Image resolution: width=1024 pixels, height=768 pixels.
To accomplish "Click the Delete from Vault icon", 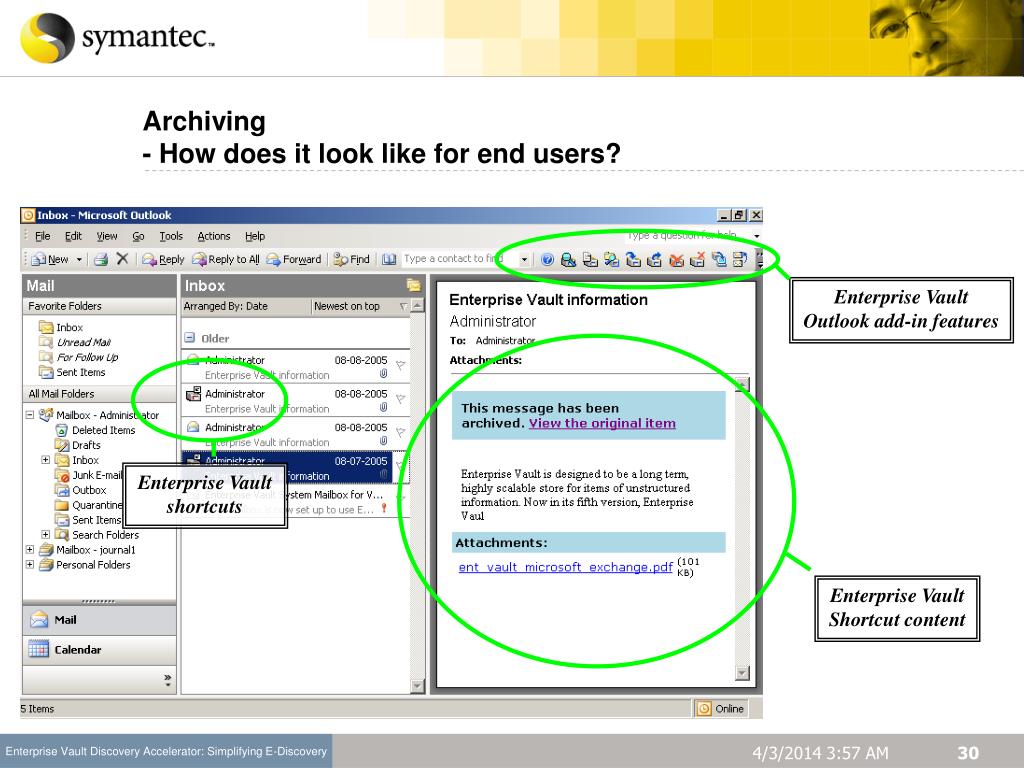I will 677,260.
